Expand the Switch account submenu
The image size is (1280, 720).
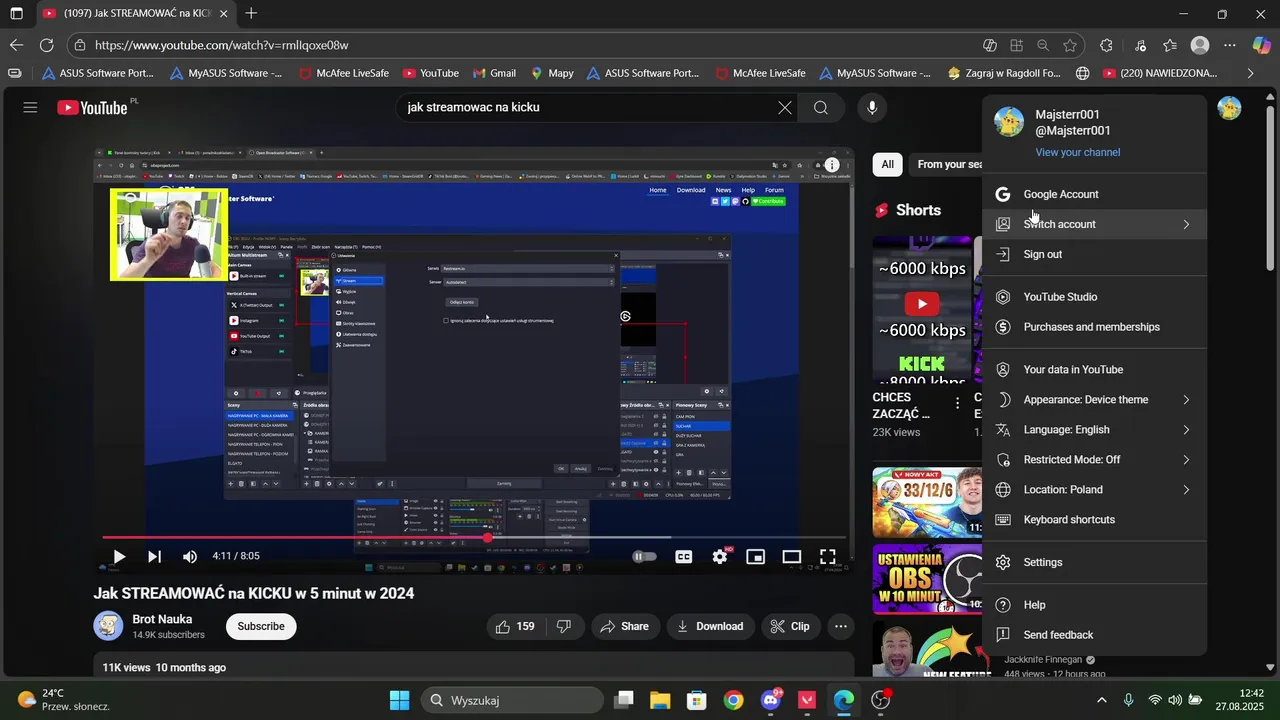[x=1094, y=224]
